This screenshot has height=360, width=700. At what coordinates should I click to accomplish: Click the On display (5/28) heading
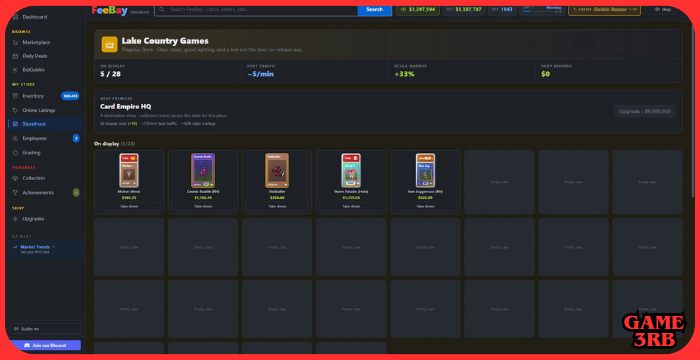click(x=114, y=144)
